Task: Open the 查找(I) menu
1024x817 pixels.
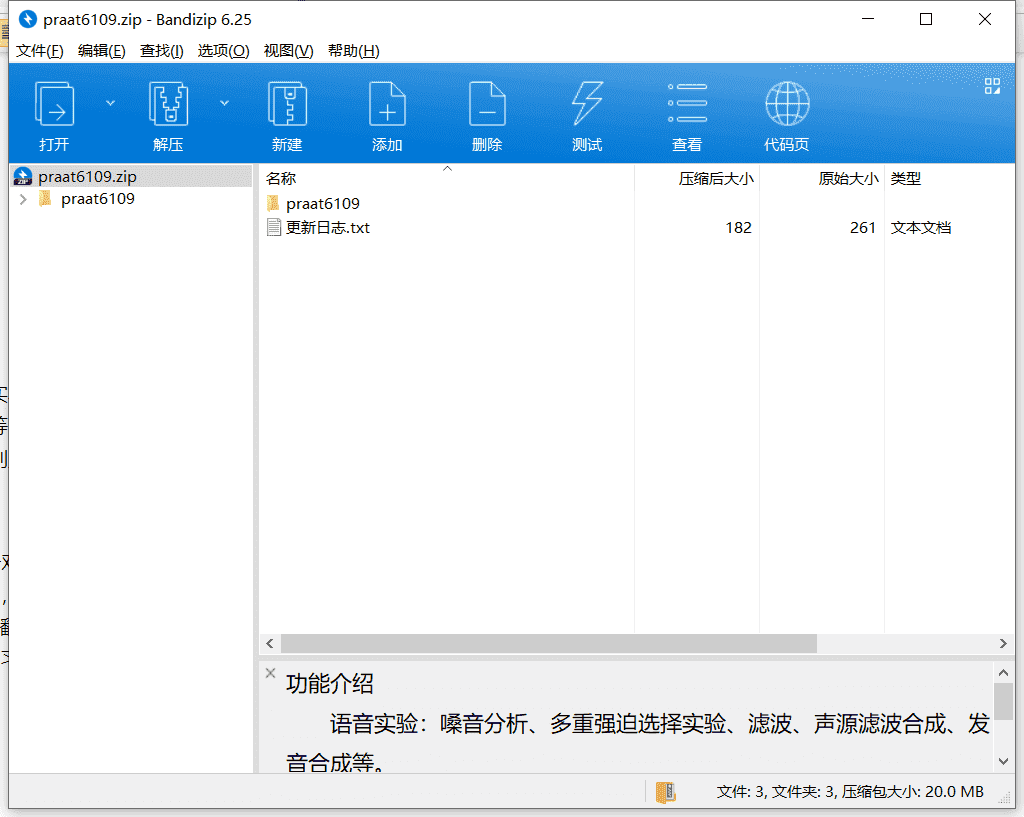Action: tap(161, 51)
